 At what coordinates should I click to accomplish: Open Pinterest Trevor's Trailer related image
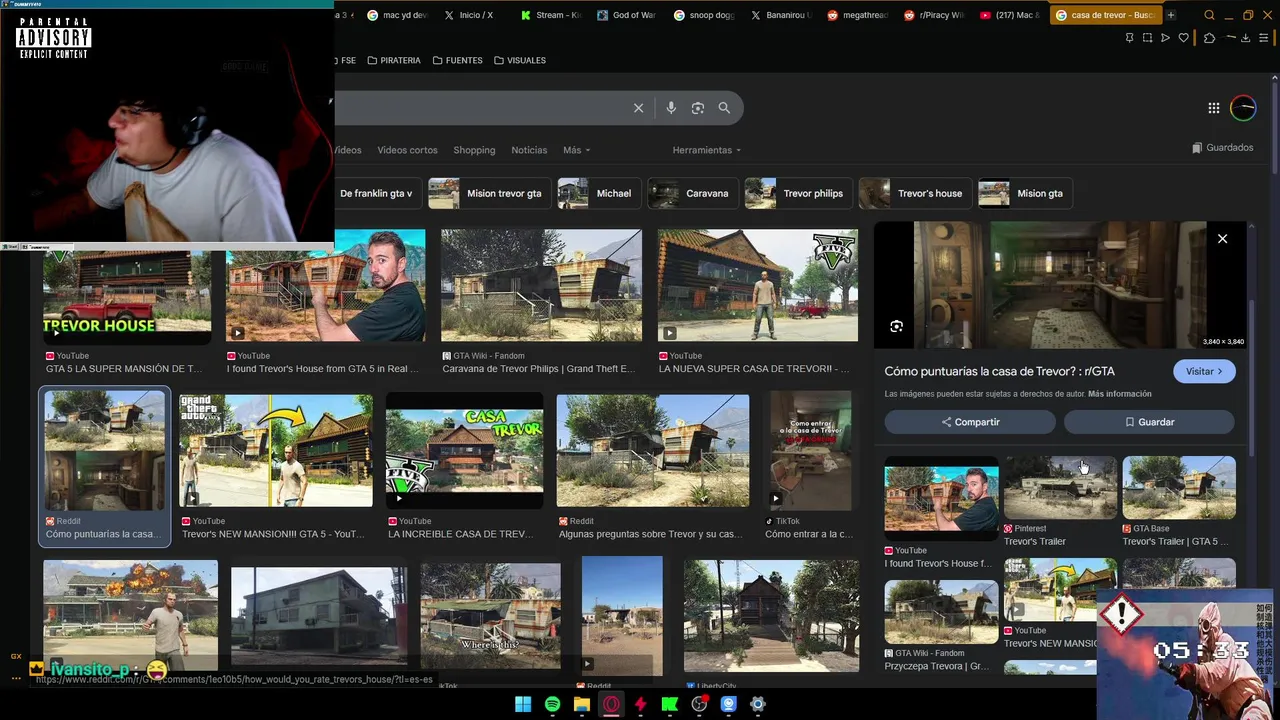coord(1060,487)
